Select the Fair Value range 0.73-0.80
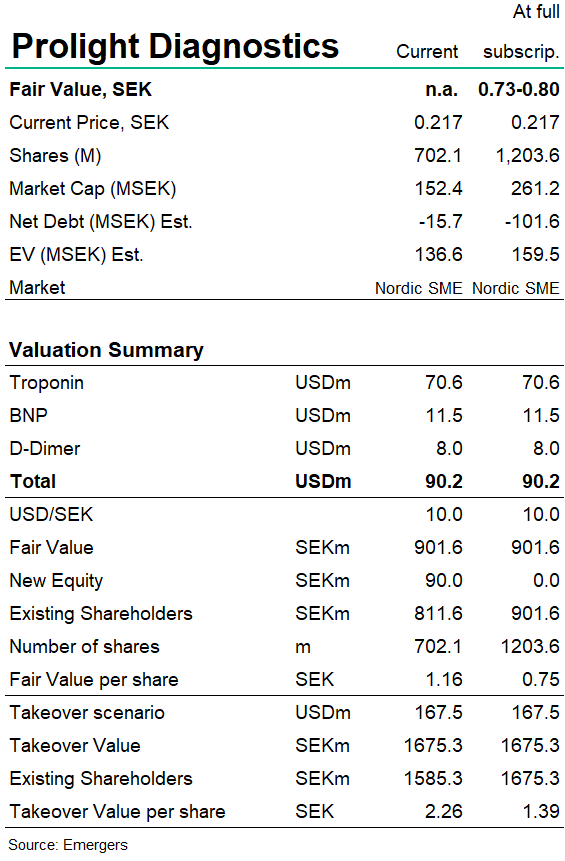This screenshot has width=565, height=861. 518,89
